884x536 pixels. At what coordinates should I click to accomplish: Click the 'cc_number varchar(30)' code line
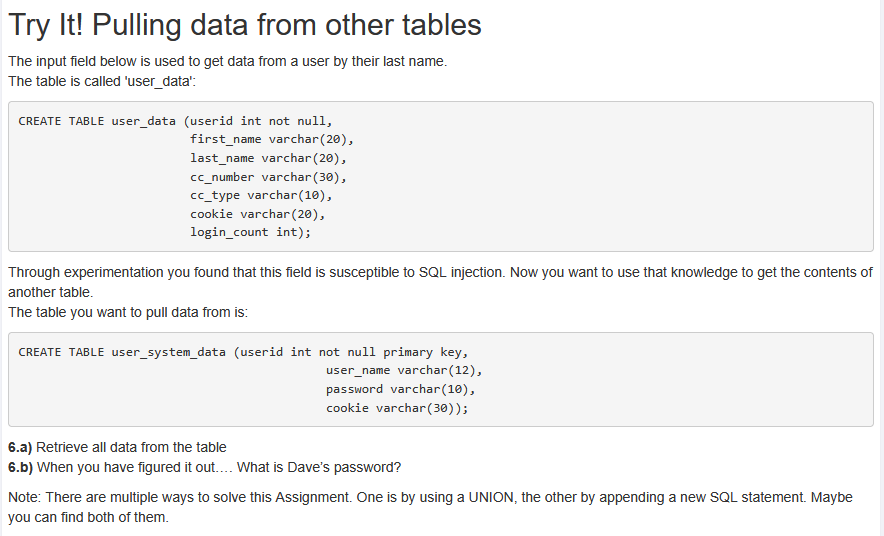[x=268, y=177]
